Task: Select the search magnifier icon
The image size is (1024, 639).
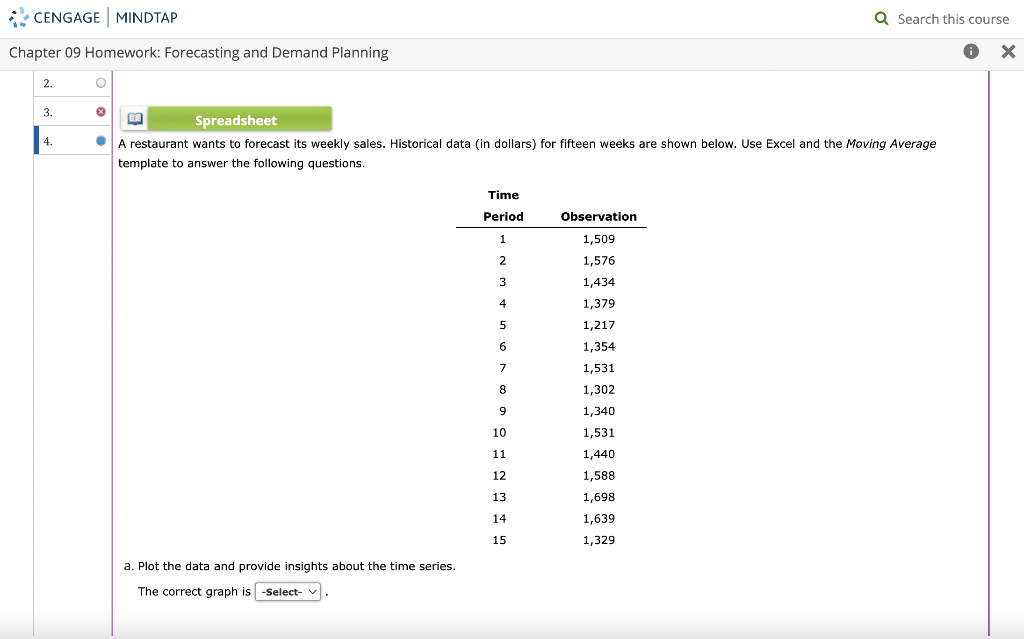Action: point(881,19)
